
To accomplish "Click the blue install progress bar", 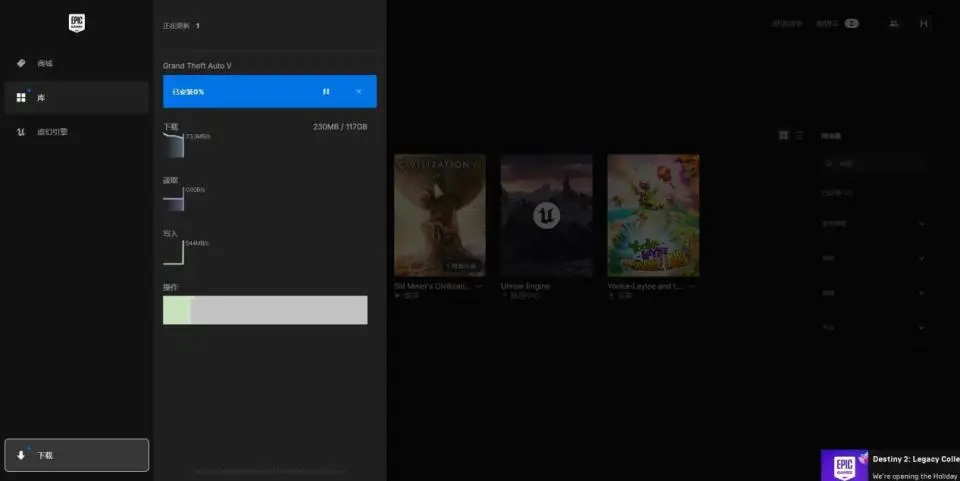I will click(269, 91).
